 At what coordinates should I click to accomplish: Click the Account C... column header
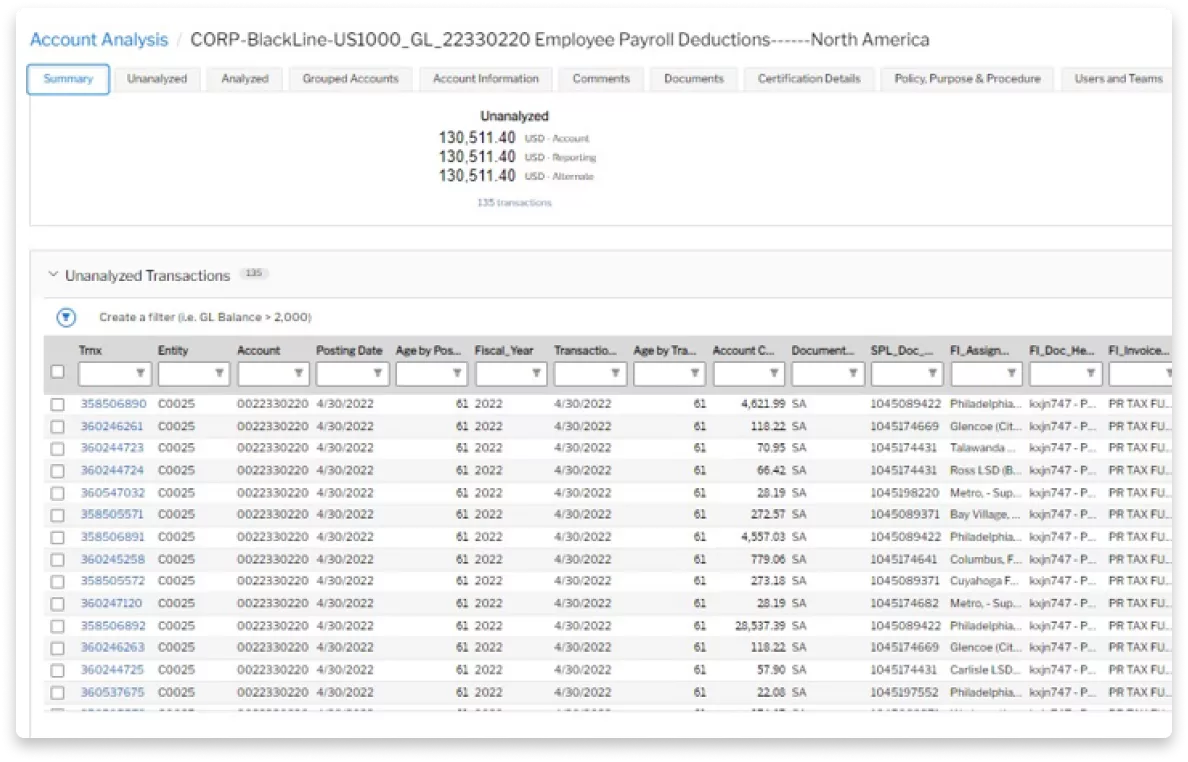tap(743, 351)
